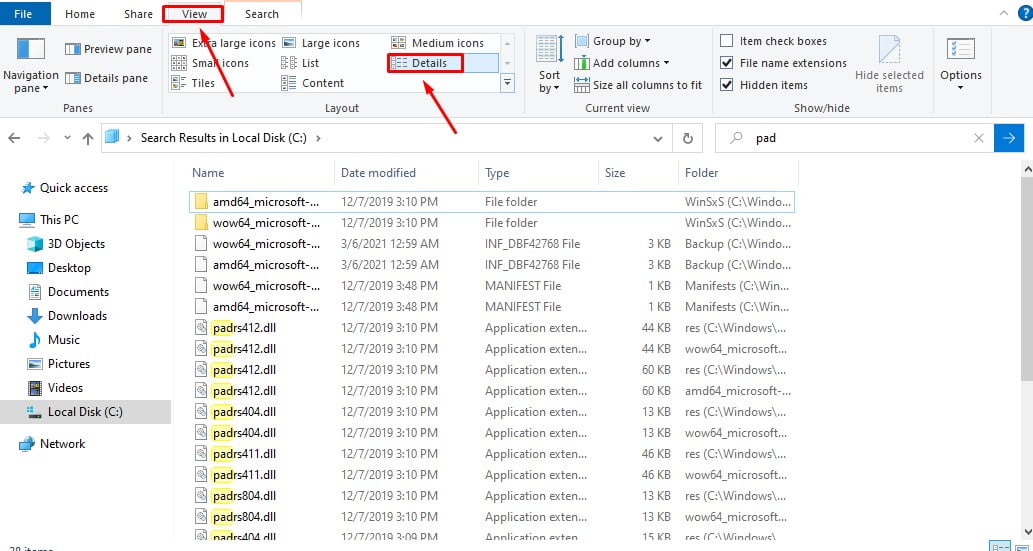Expand the layout gallery more arrow
This screenshot has width=1033, height=551.
pos(507,82)
